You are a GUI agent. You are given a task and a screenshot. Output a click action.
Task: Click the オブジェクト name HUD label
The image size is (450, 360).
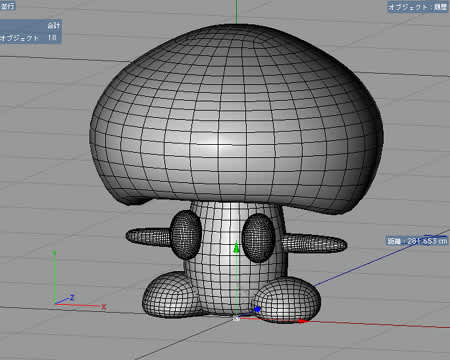coord(418,7)
